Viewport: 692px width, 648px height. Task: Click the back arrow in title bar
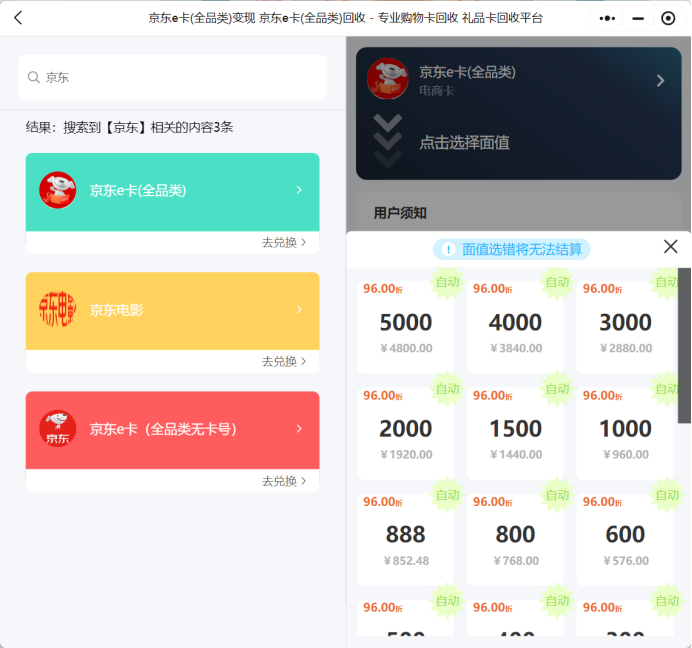click(18, 18)
